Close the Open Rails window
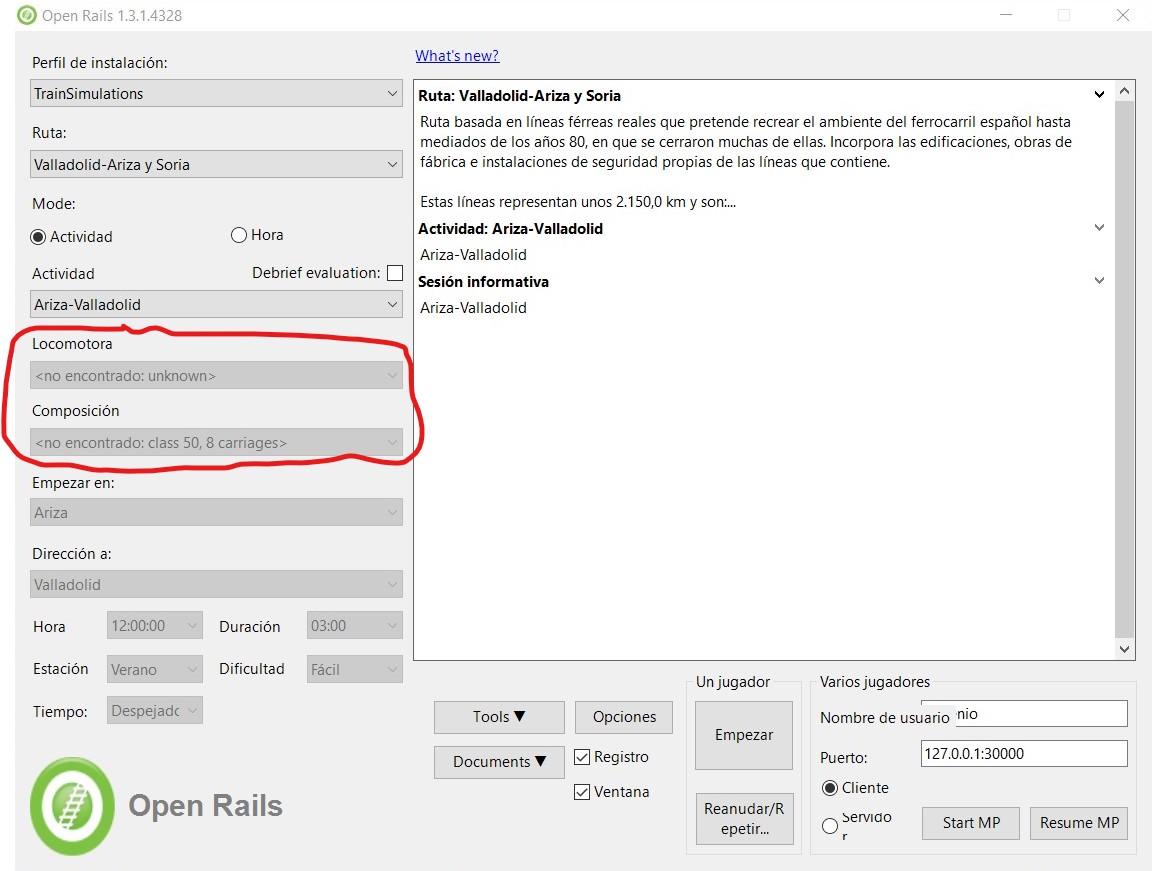This screenshot has height=871, width=1152. tap(1123, 15)
